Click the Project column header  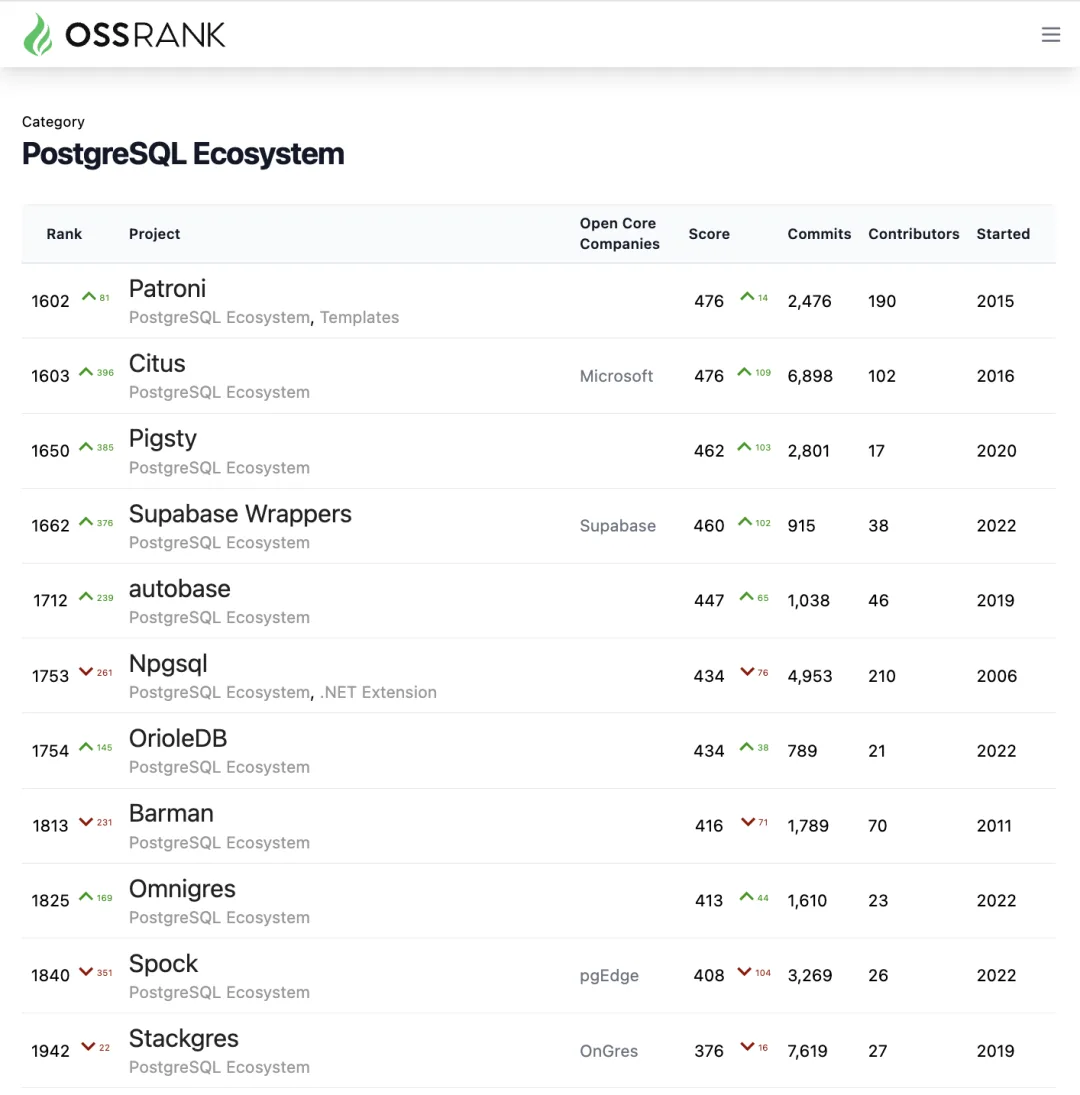pos(154,234)
